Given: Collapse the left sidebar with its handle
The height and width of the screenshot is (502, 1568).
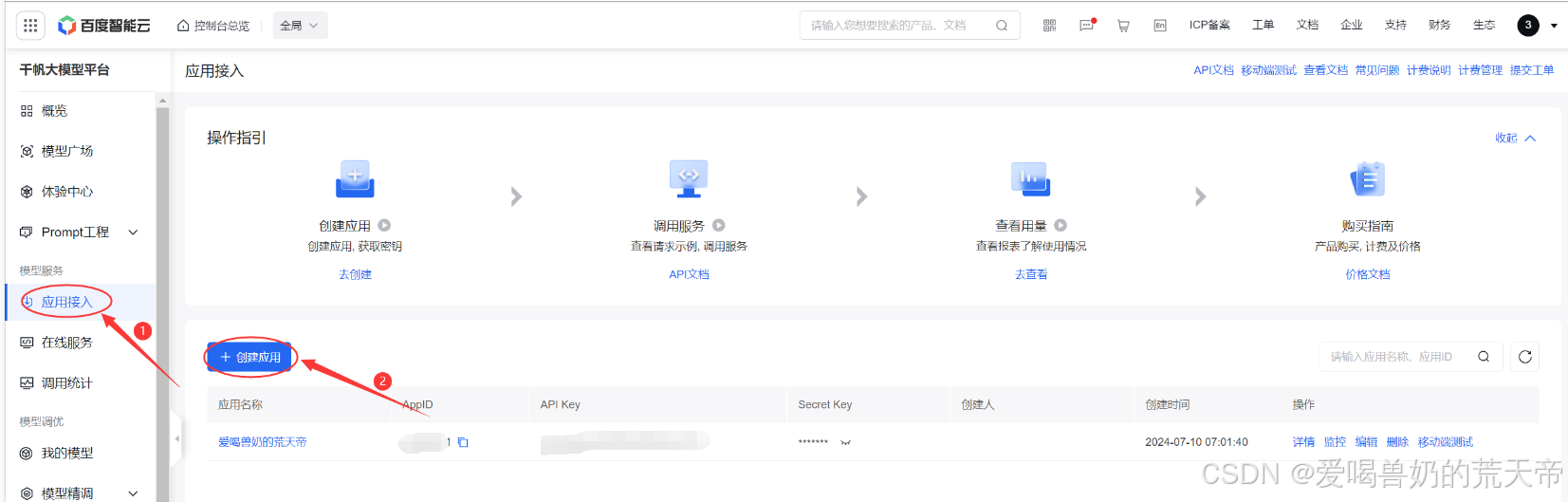Looking at the screenshot, I should click(176, 438).
